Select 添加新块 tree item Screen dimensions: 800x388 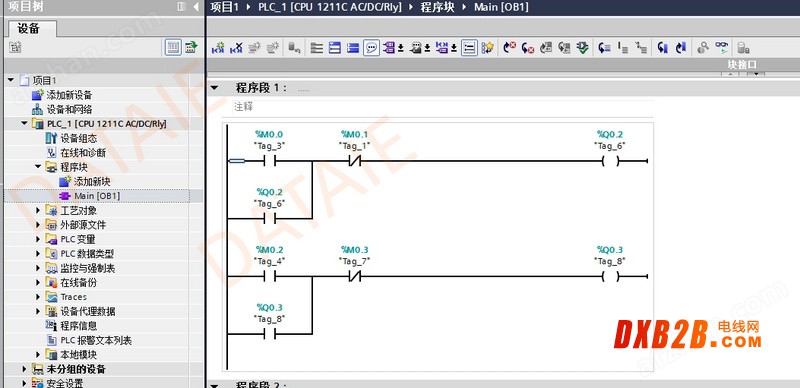[x=92, y=181]
